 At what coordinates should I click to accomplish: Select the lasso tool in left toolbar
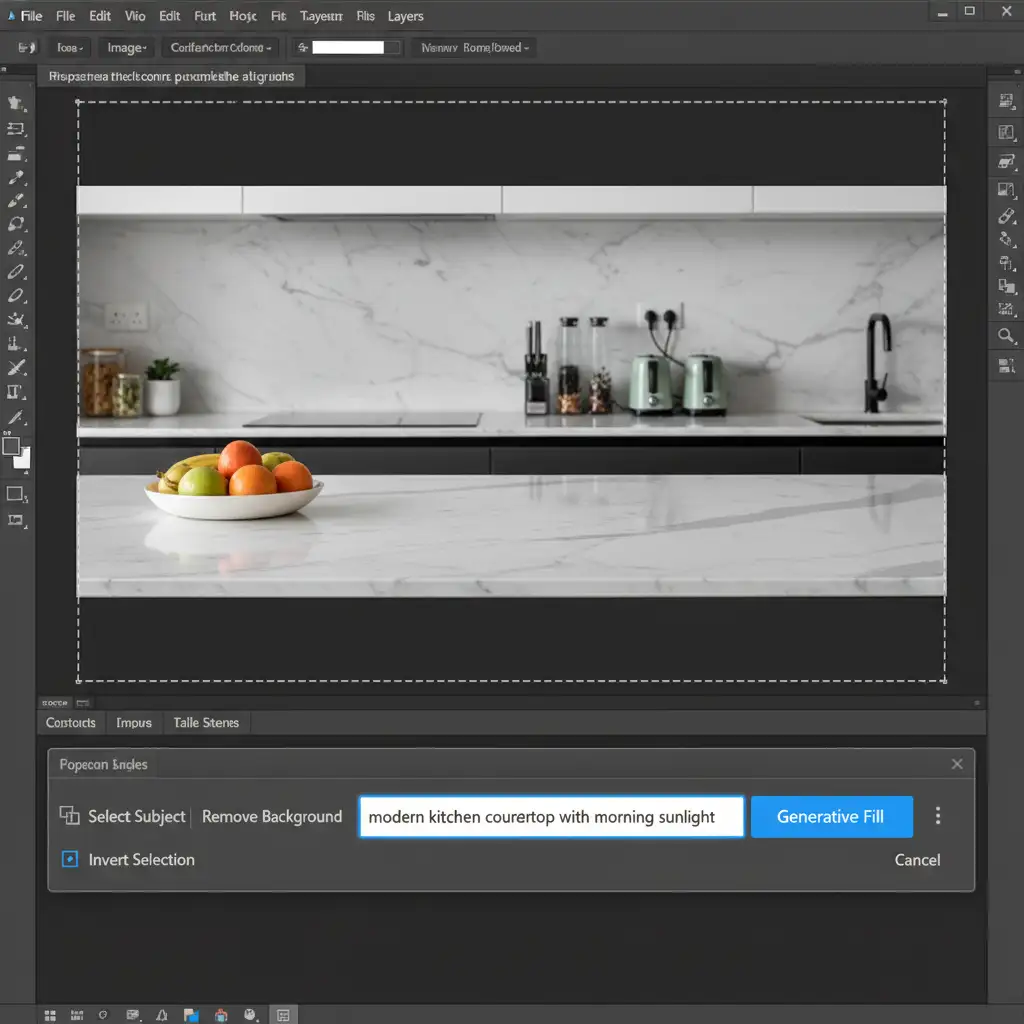[16, 224]
